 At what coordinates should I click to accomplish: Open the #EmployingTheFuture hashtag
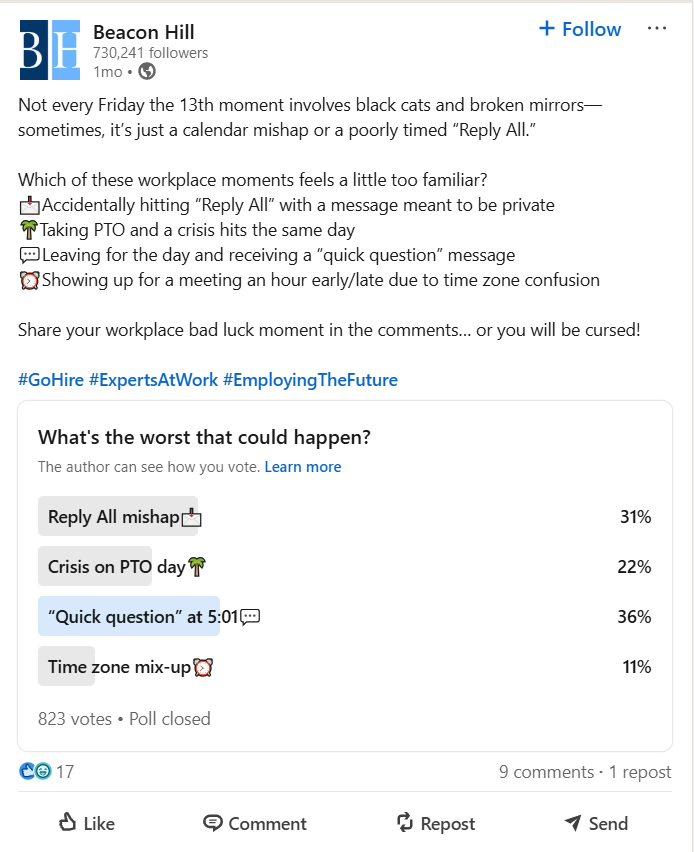tap(310, 380)
